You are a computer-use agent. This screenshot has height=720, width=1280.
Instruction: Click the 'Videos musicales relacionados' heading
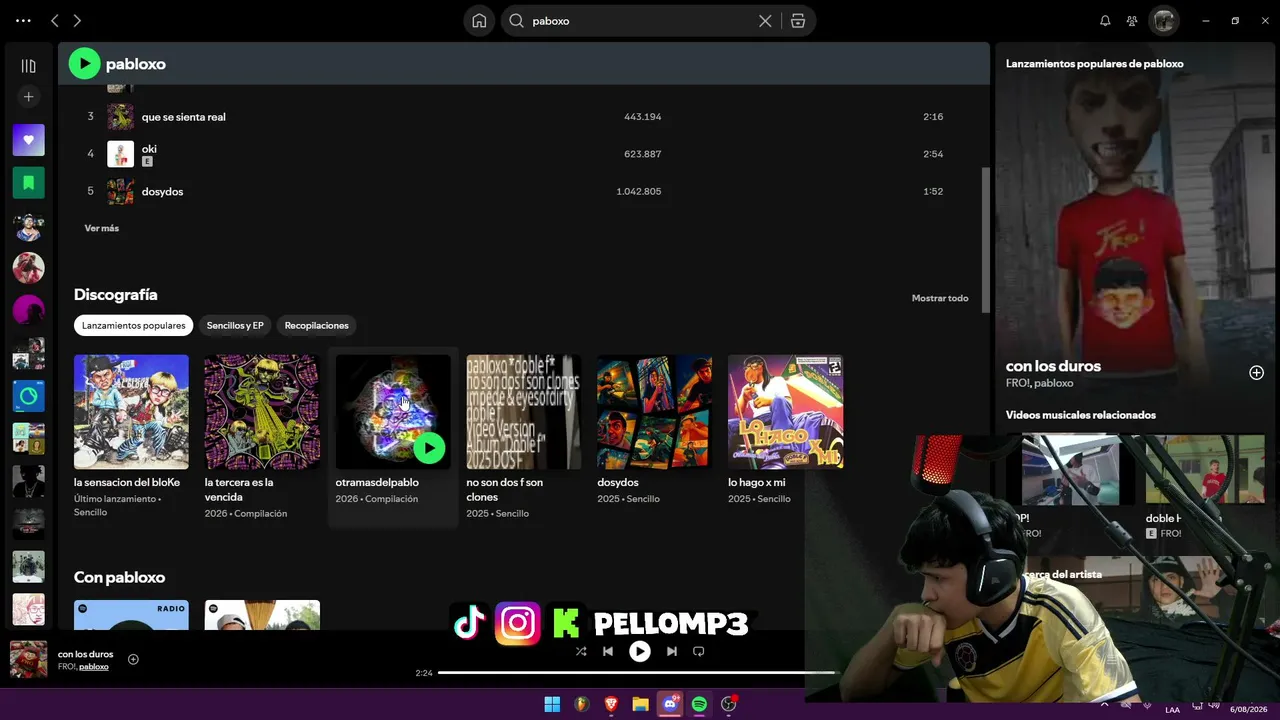[1081, 415]
